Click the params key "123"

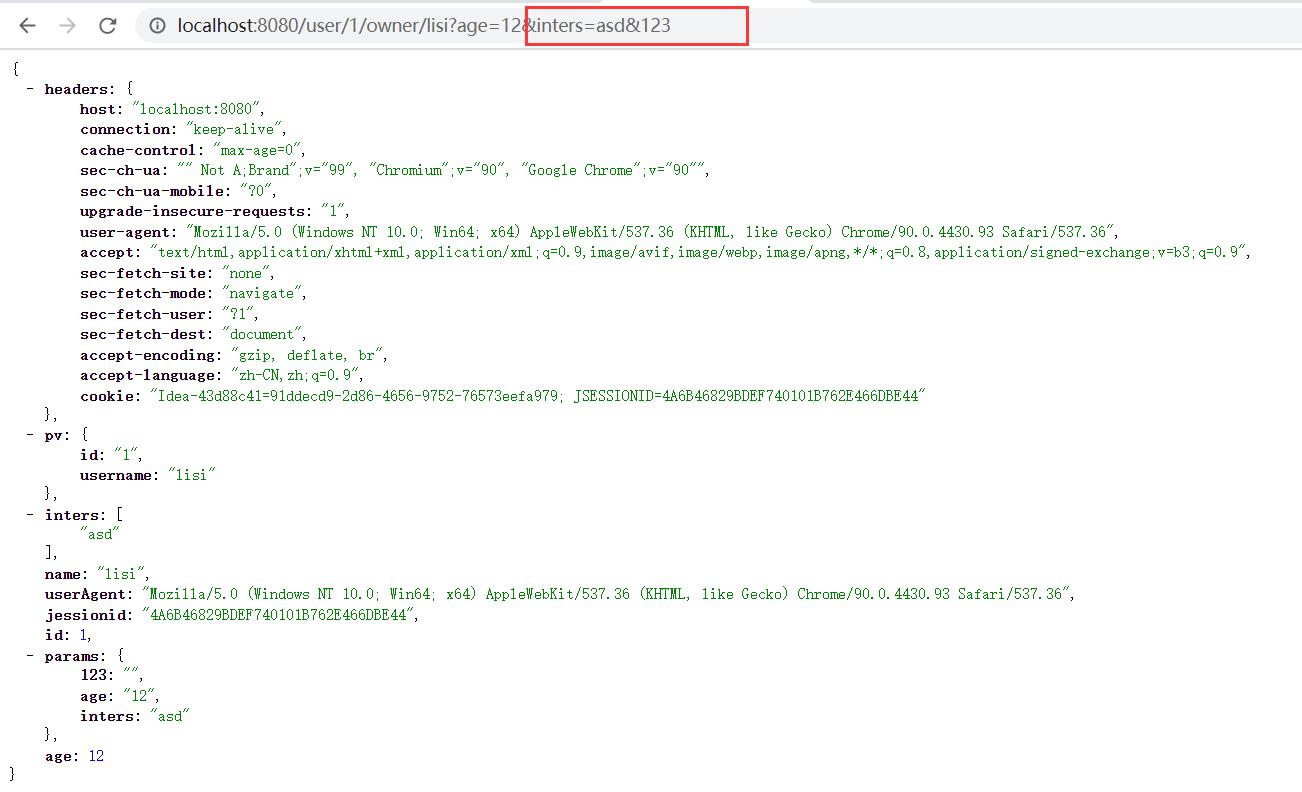pyautogui.click(x=93, y=675)
